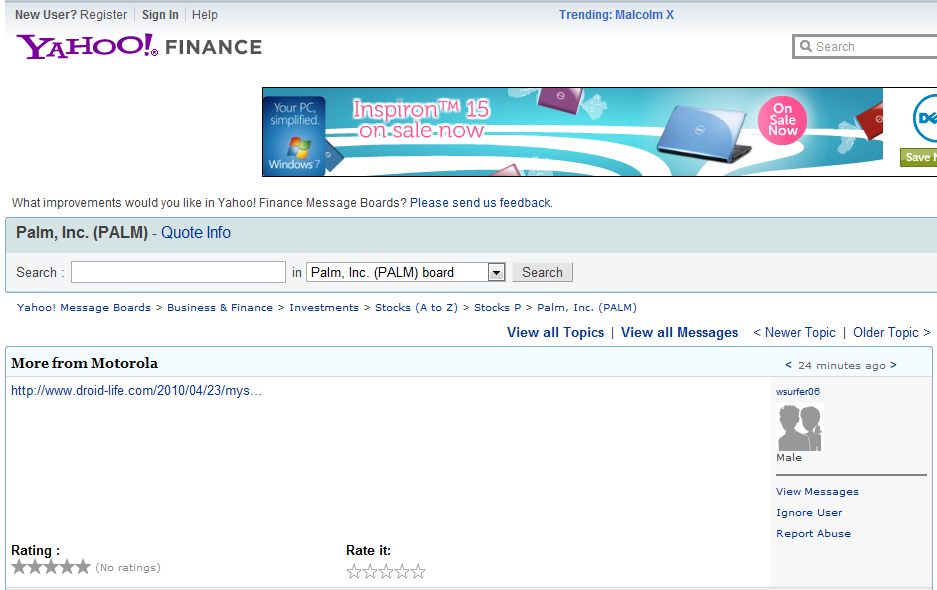Rate the post with the fifth star
Screen dimensions: 937x590
tap(418, 572)
